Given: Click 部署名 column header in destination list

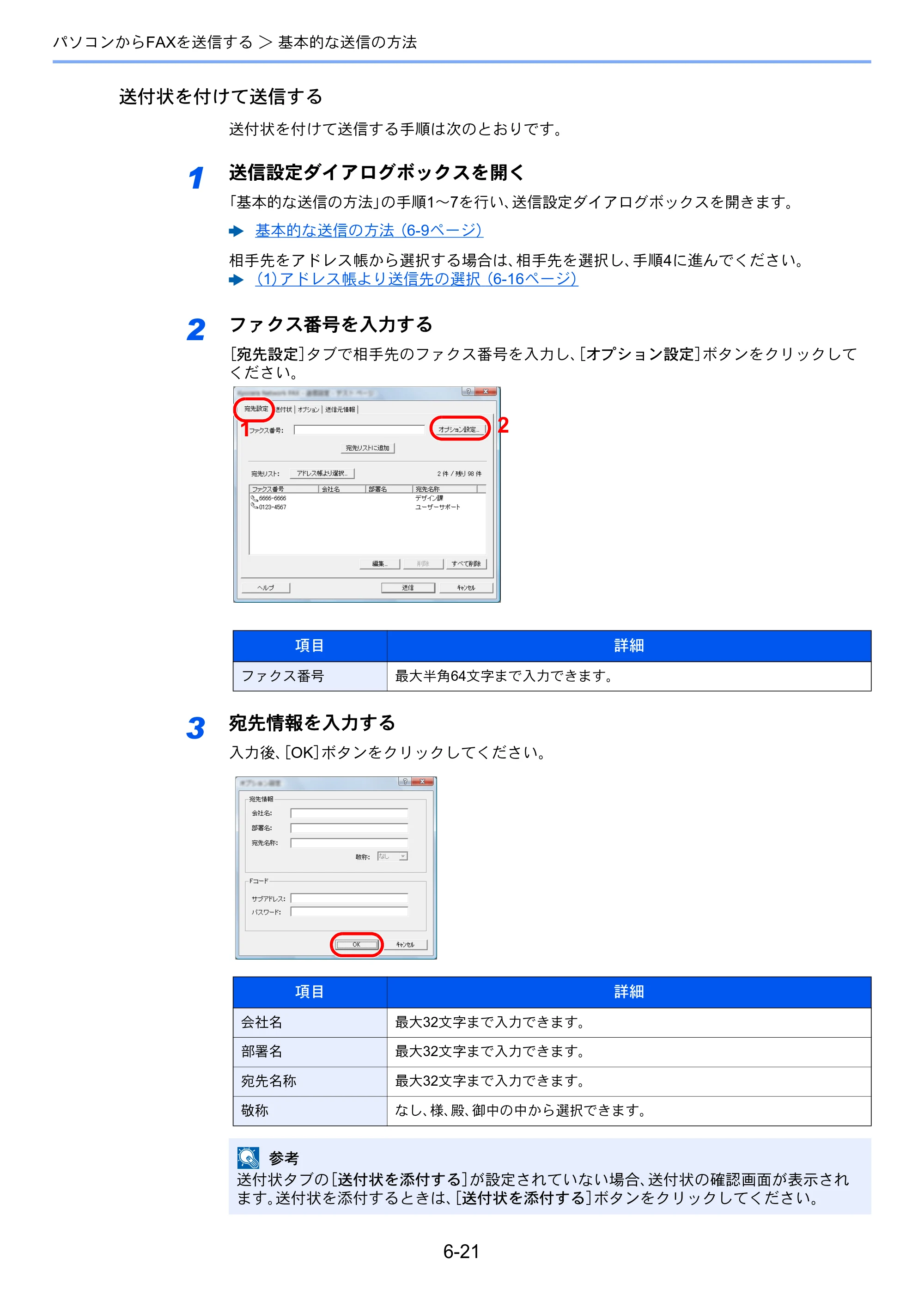Looking at the screenshot, I should coord(389,489).
